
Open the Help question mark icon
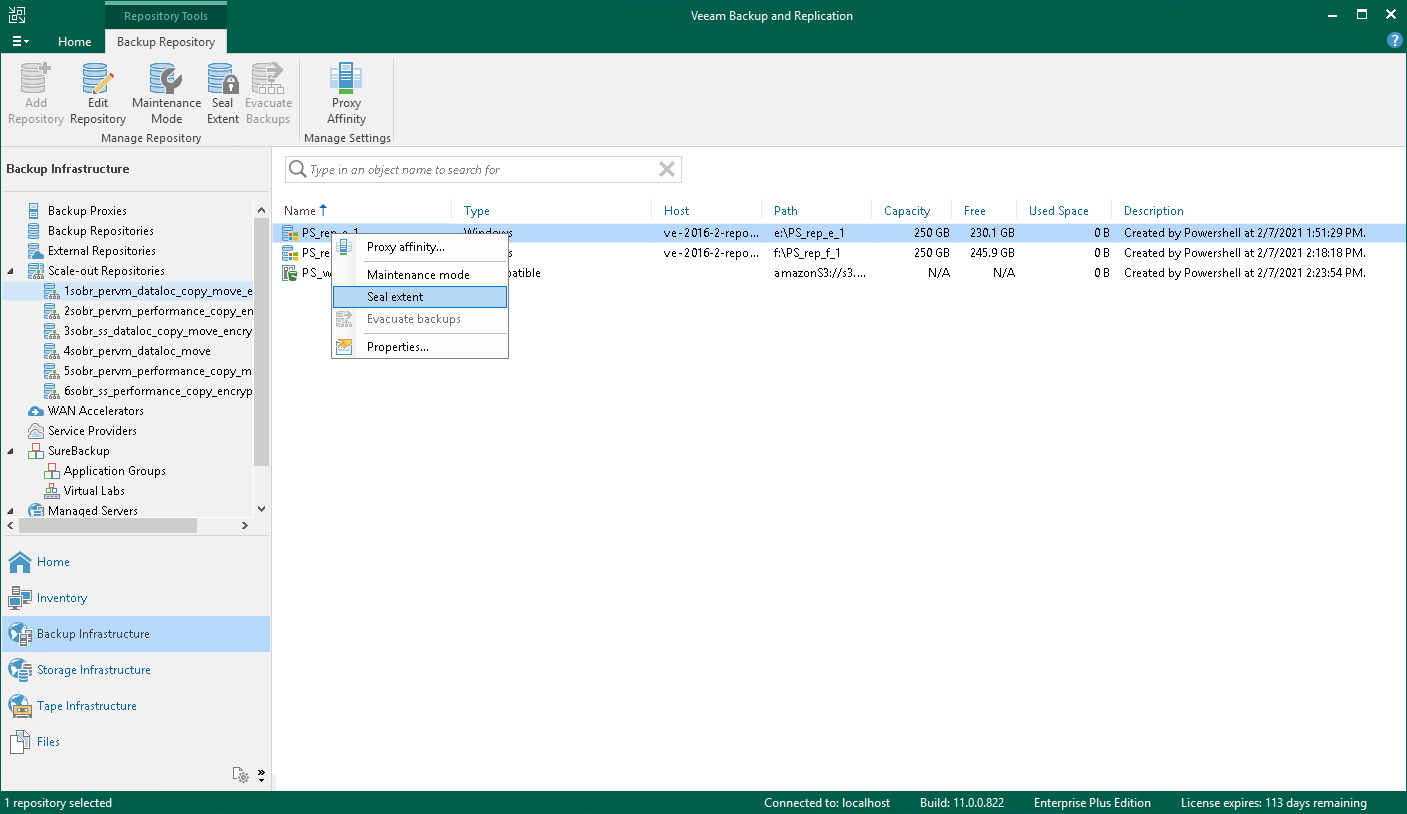pos(1394,41)
